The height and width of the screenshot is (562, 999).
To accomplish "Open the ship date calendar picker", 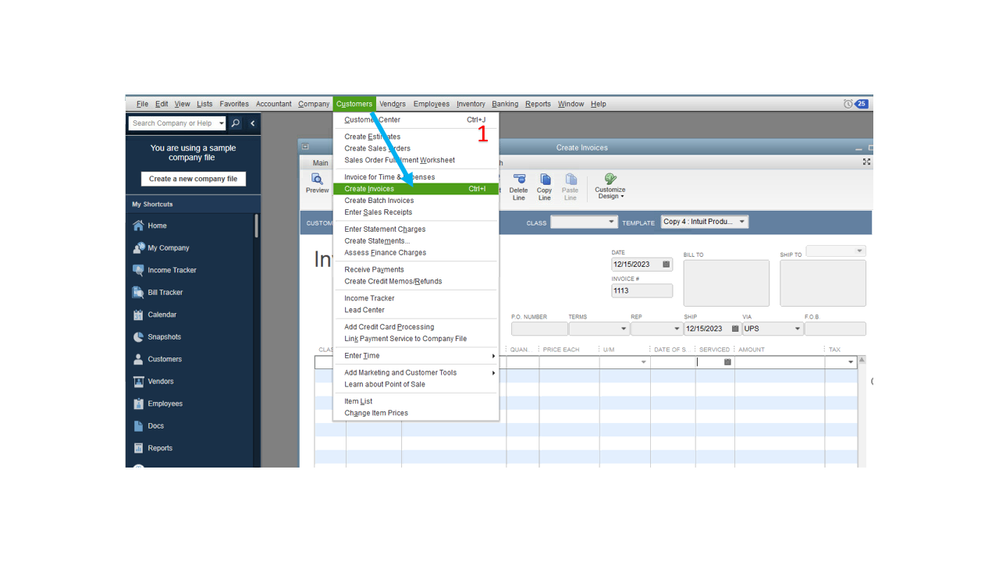I will click(x=735, y=329).
